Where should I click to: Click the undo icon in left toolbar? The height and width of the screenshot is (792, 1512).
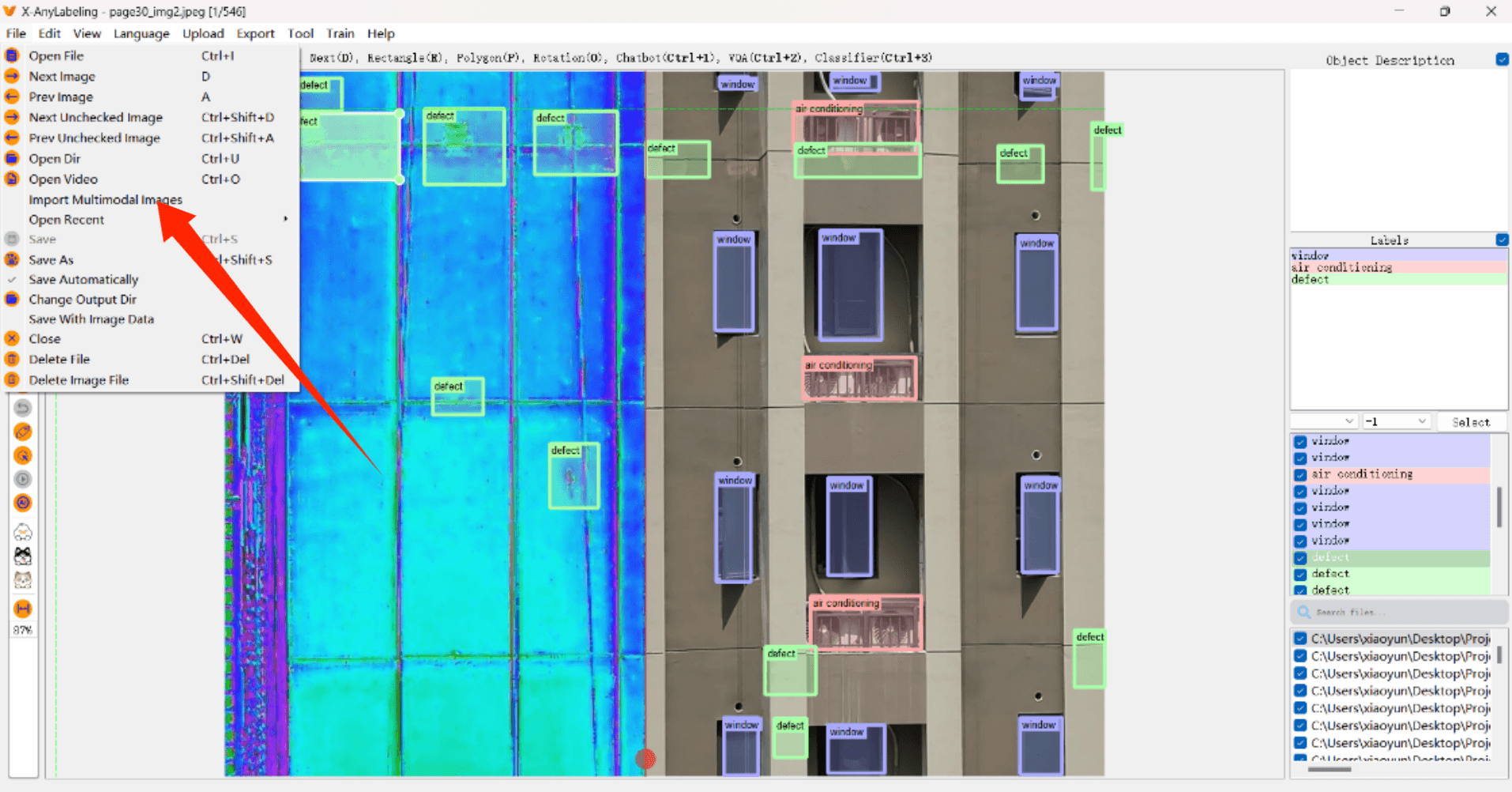(x=23, y=408)
